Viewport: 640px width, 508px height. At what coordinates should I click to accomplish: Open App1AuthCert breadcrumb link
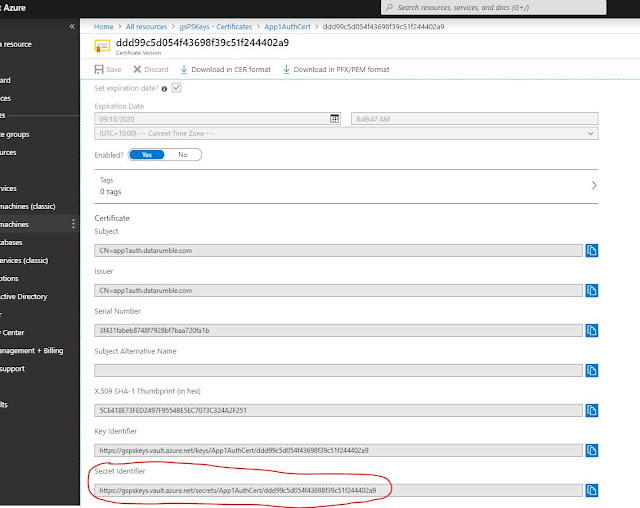coord(287,27)
